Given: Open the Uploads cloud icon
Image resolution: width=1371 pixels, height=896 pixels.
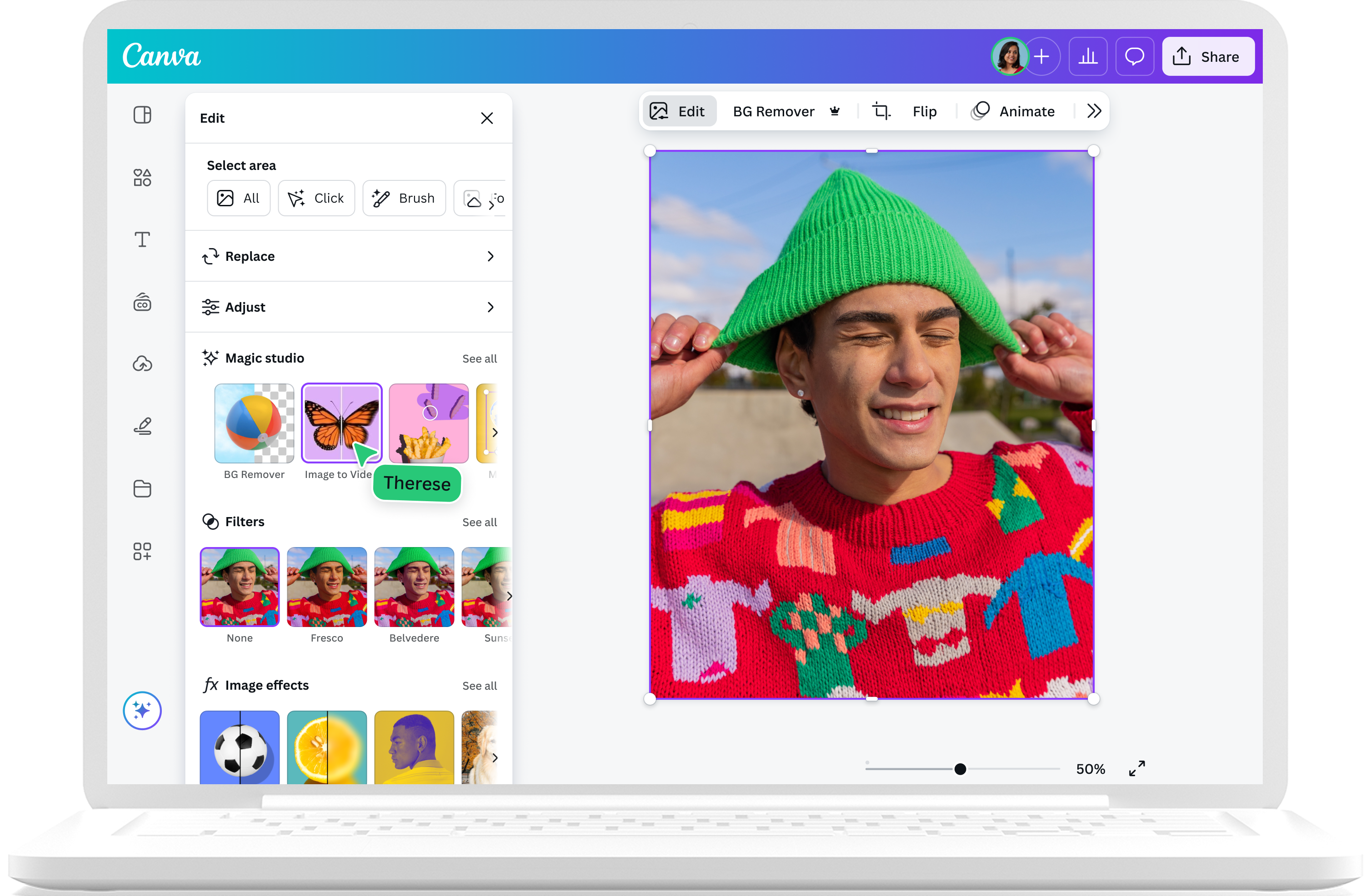Looking at the screenshot, I should pyautogui.click(x=142, y=364).
